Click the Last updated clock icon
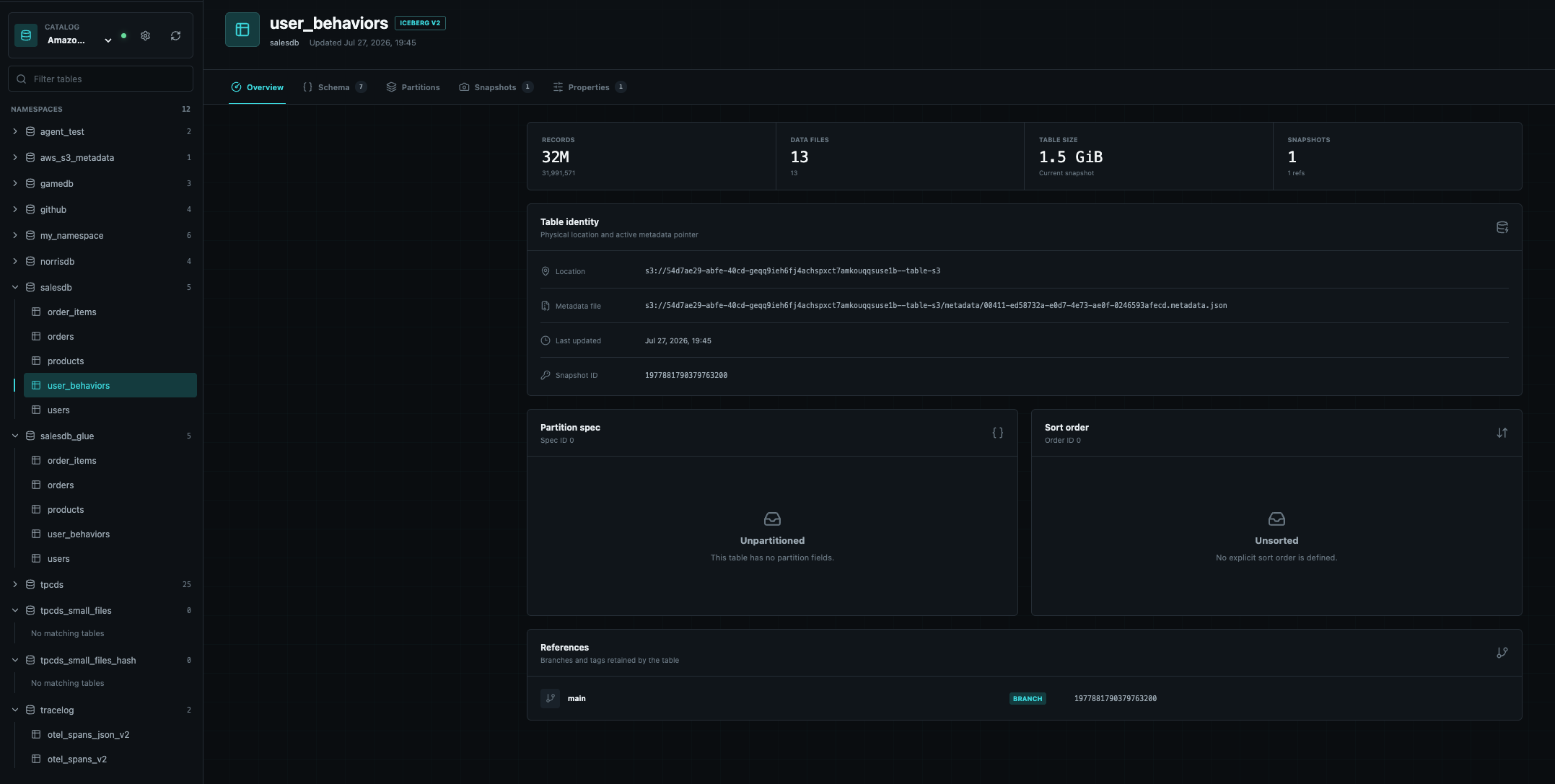Screen dimensions: 1555x784 [546, 340]
